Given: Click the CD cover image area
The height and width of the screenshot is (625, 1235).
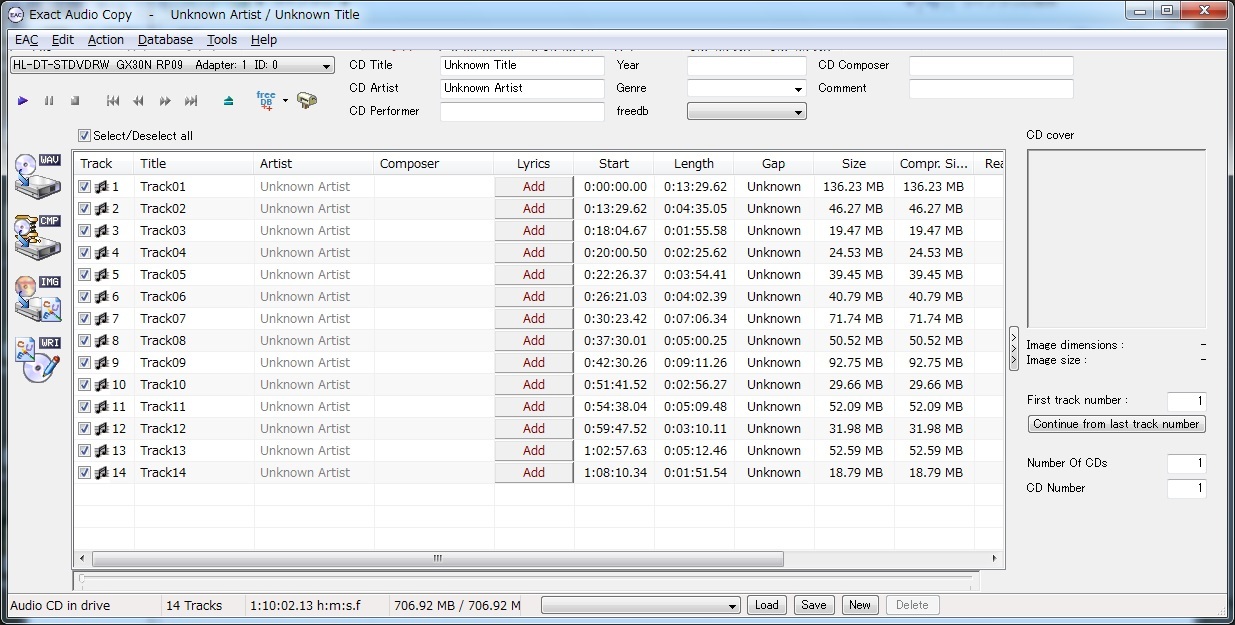Looking at the screenshot, I should coord(1116,239).
